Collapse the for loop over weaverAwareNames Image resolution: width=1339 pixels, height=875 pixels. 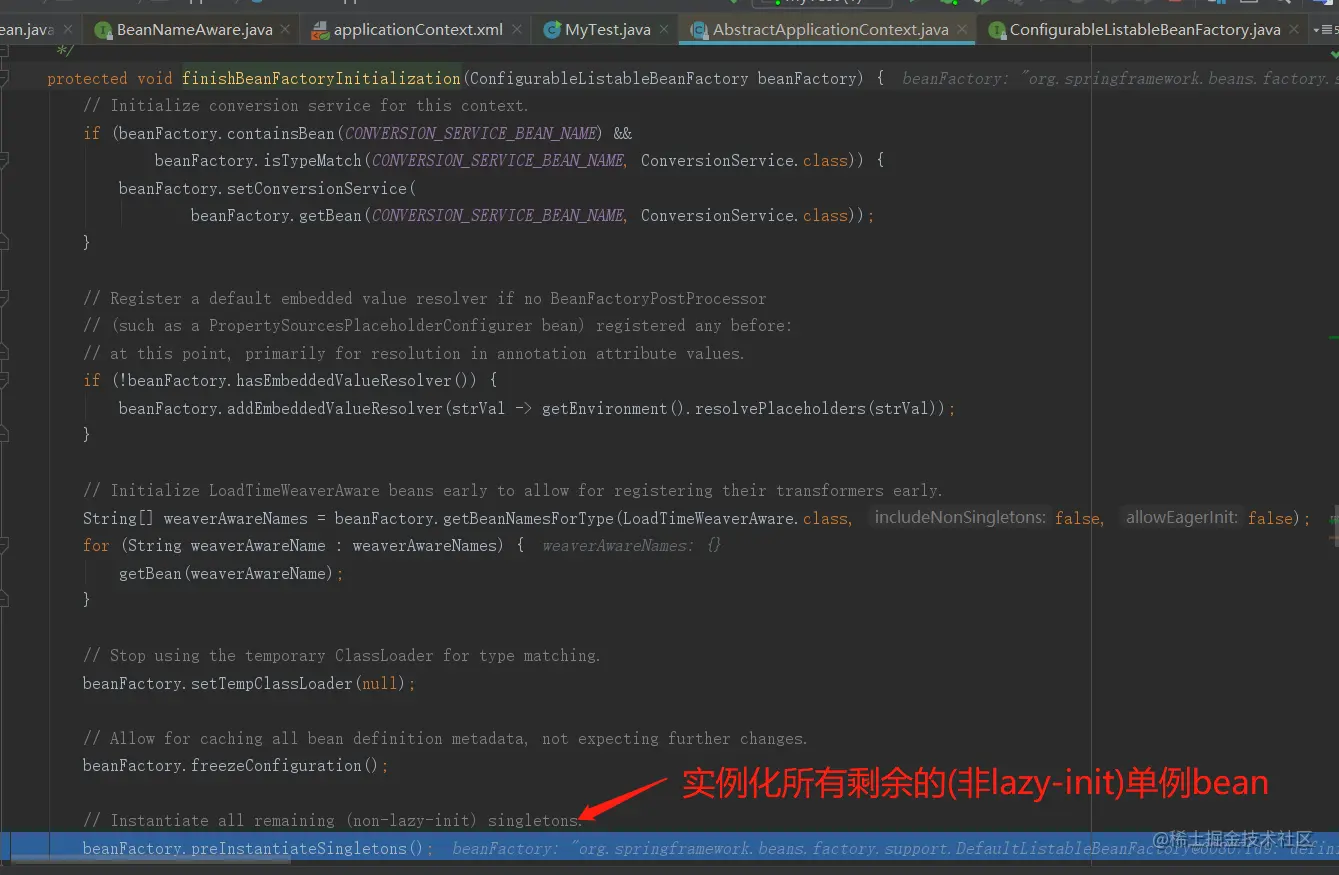(x=3, y=545)
